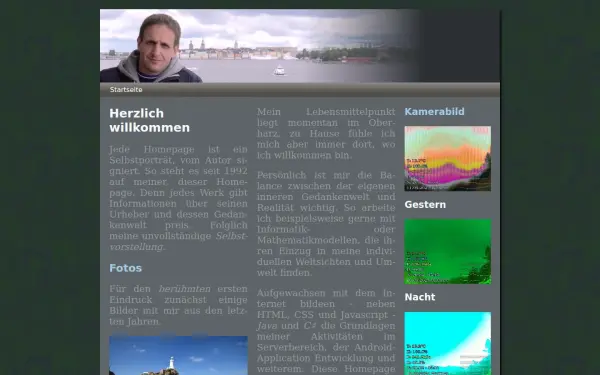Click the year '1992' in the intro paragraph
This screenshot has height=375, width=600.
point(236,171)
